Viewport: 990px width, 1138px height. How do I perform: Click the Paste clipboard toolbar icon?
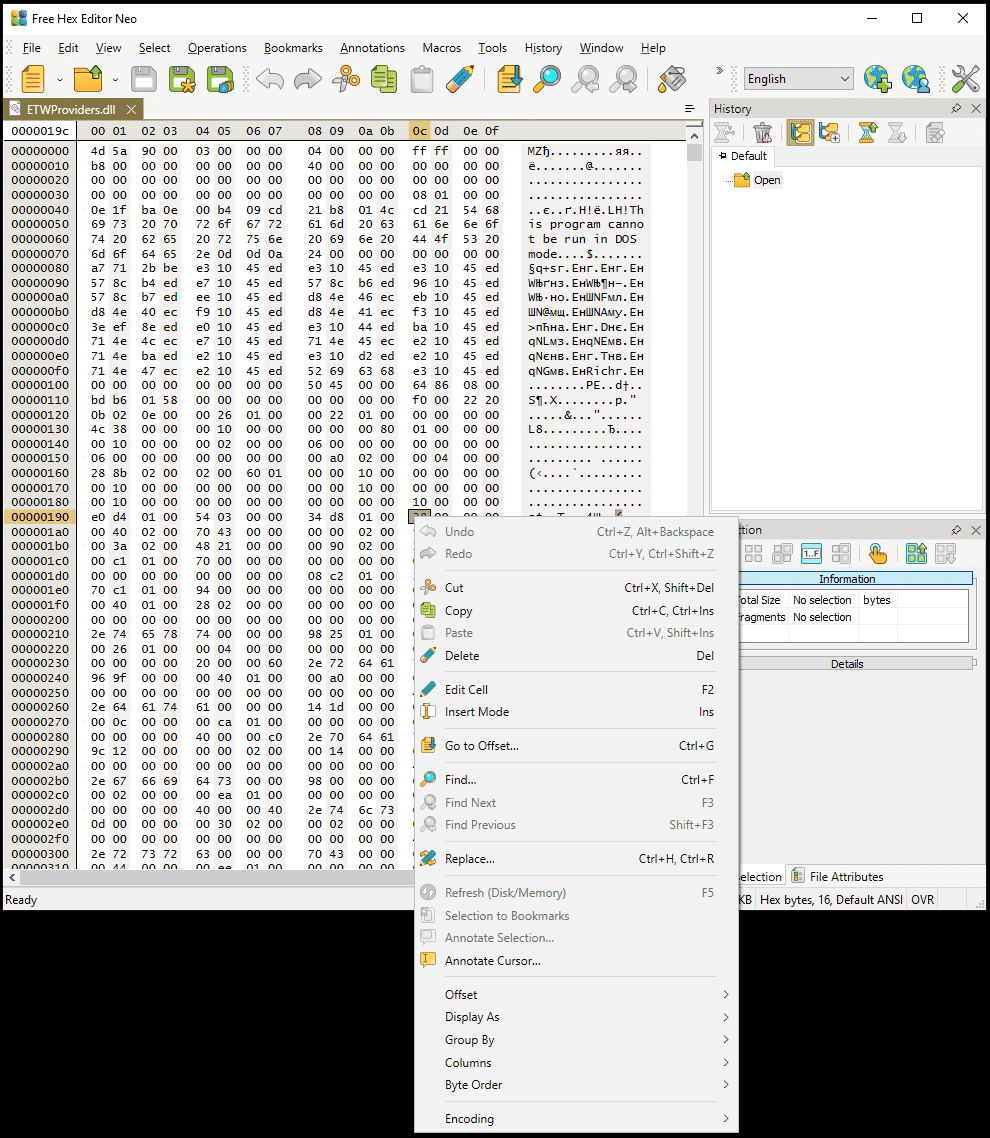click(422, 79)
